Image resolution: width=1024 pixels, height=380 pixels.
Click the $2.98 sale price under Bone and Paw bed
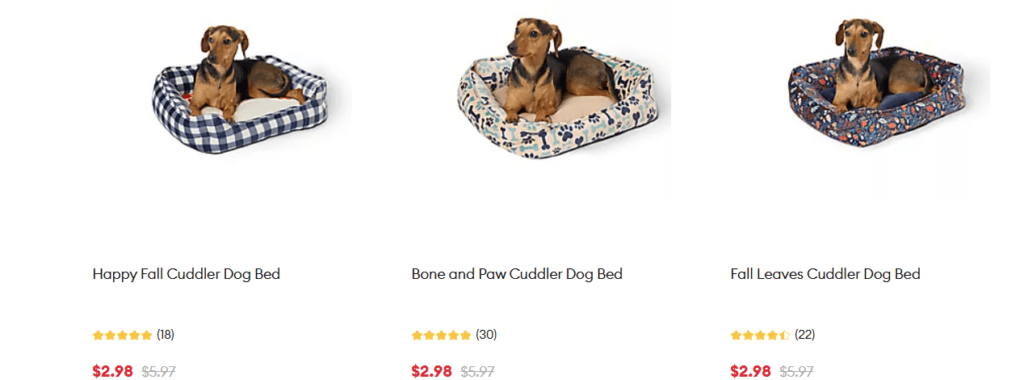tap(432, 372)
